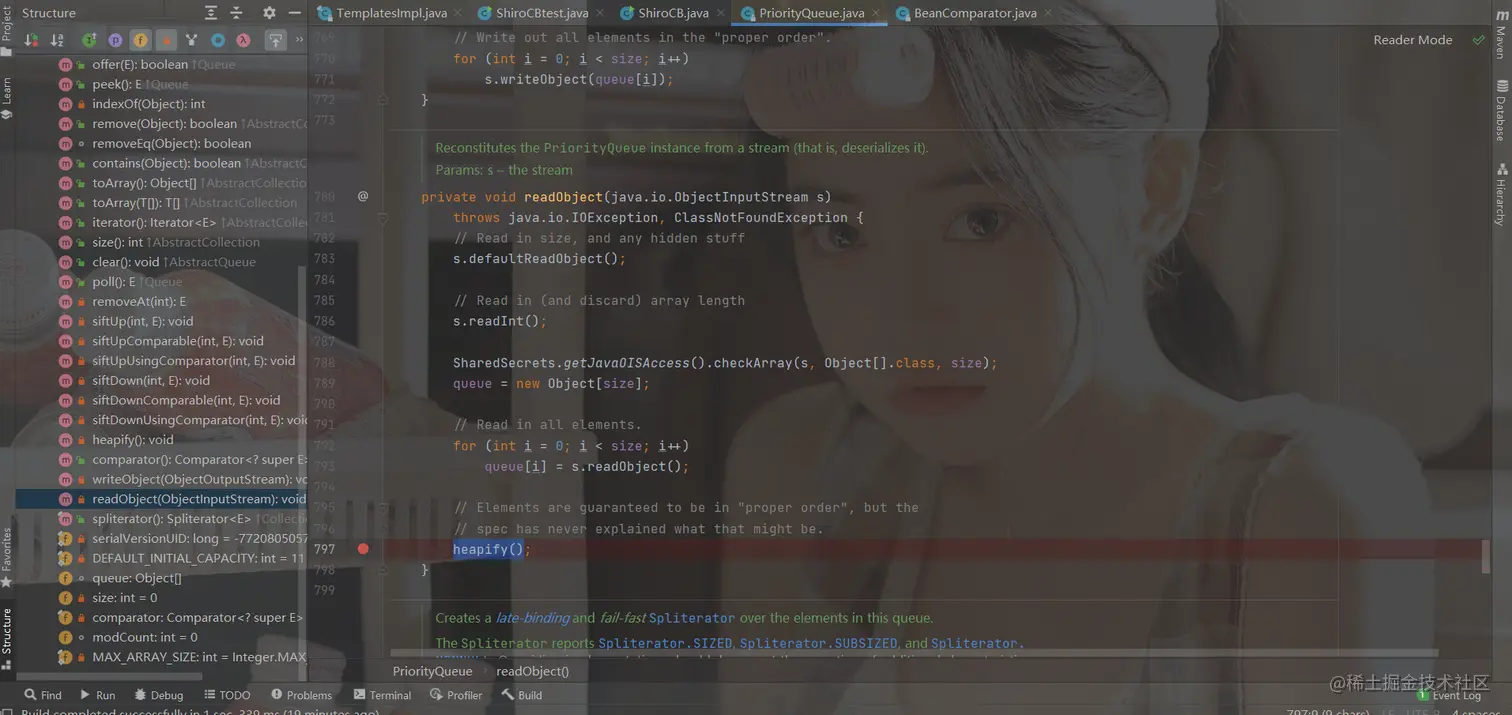Screen dimensions: 1512x715
Task: Toggle Show Inherited members icon
Action: coord(89,40)
